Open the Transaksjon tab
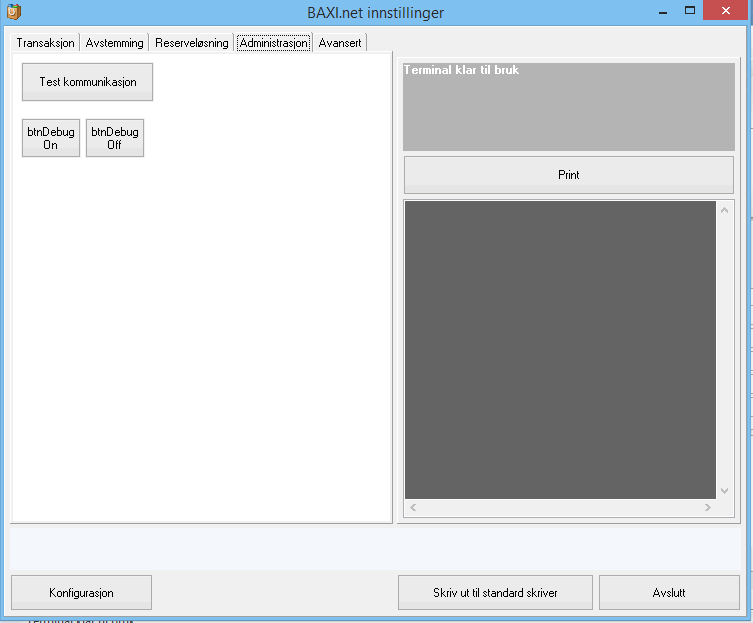 pyautogui.click(x=45, y=43)
